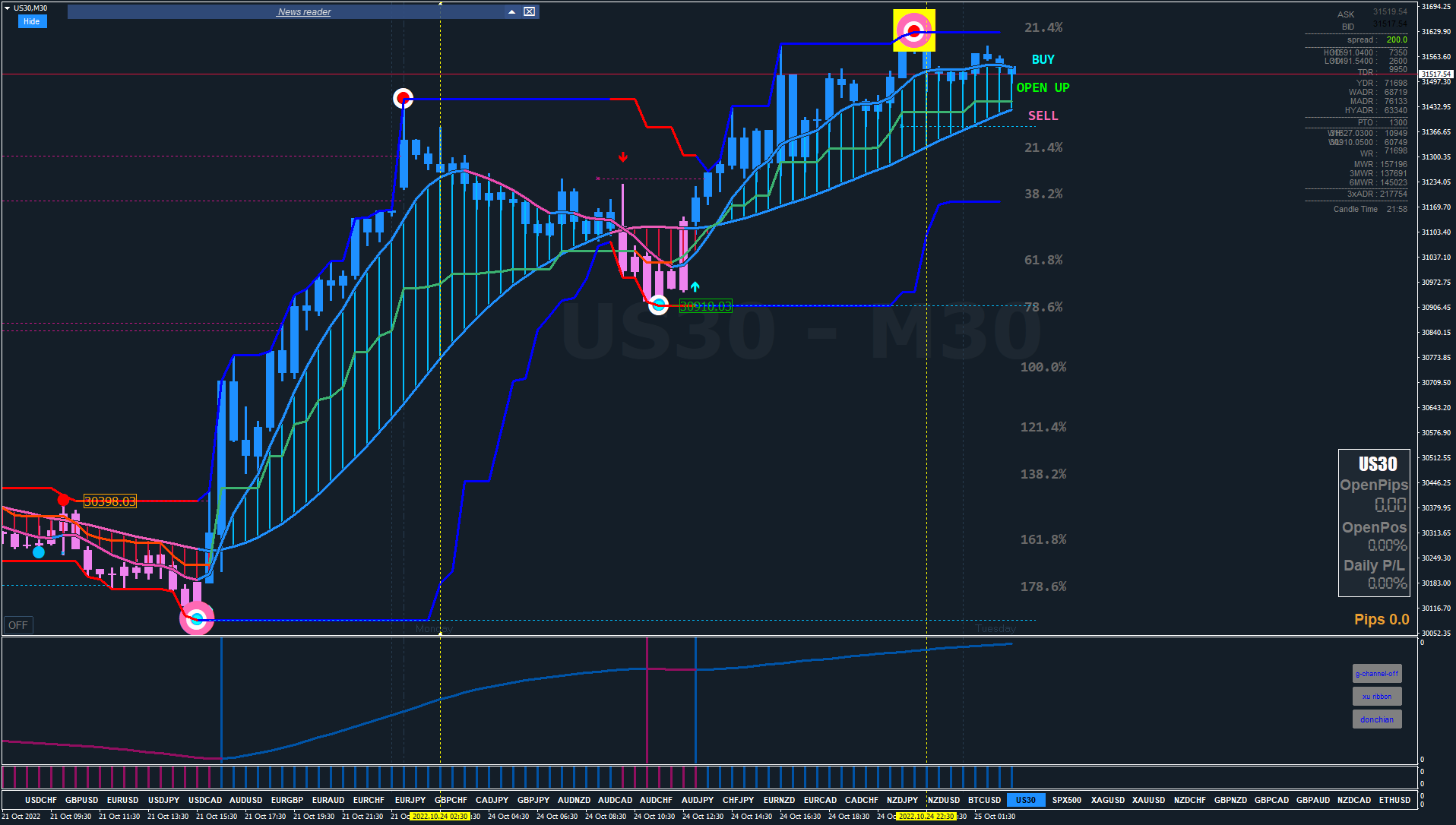Screen dimensions: 1456x825
Task: Click the BUY label
Action: [1043, 59]
